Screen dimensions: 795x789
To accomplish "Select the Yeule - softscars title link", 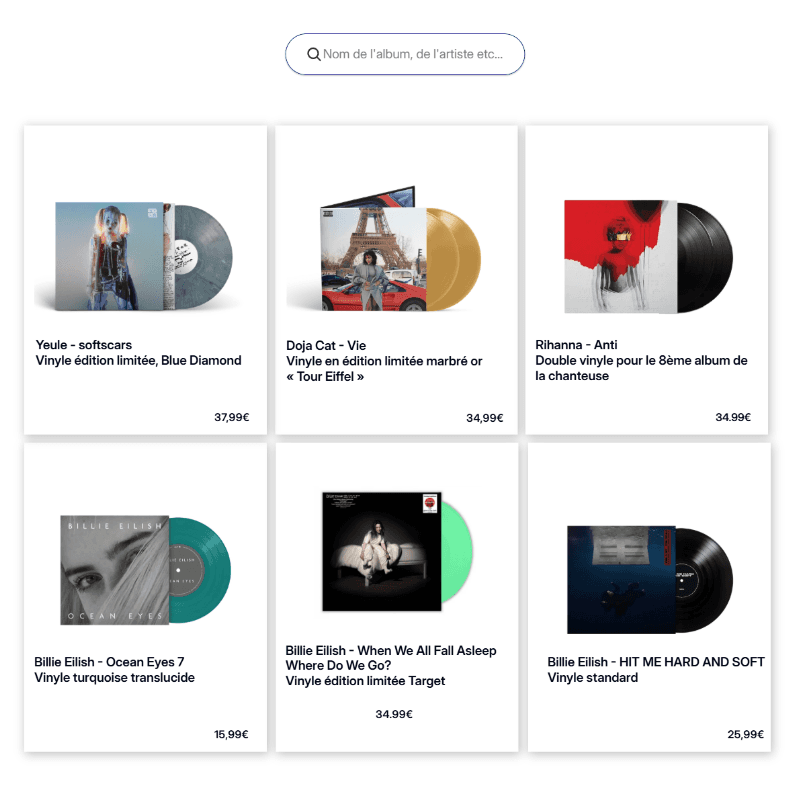I will coord(84,345).
